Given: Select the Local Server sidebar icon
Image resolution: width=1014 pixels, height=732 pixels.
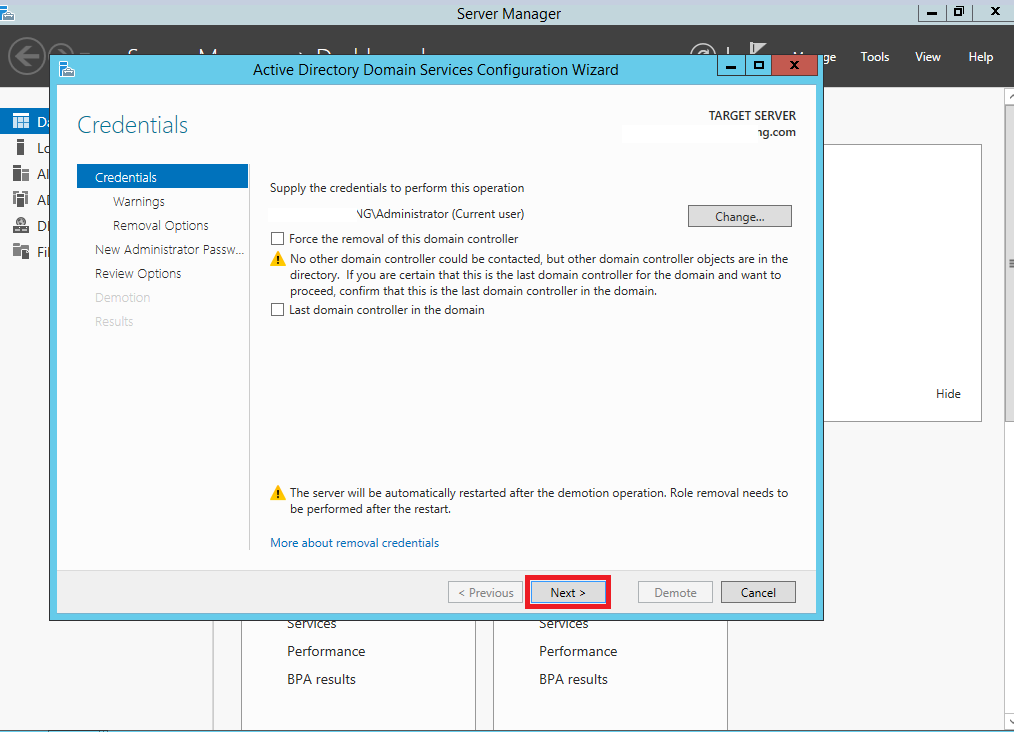Looking at the screenshot, I should 20,147.
